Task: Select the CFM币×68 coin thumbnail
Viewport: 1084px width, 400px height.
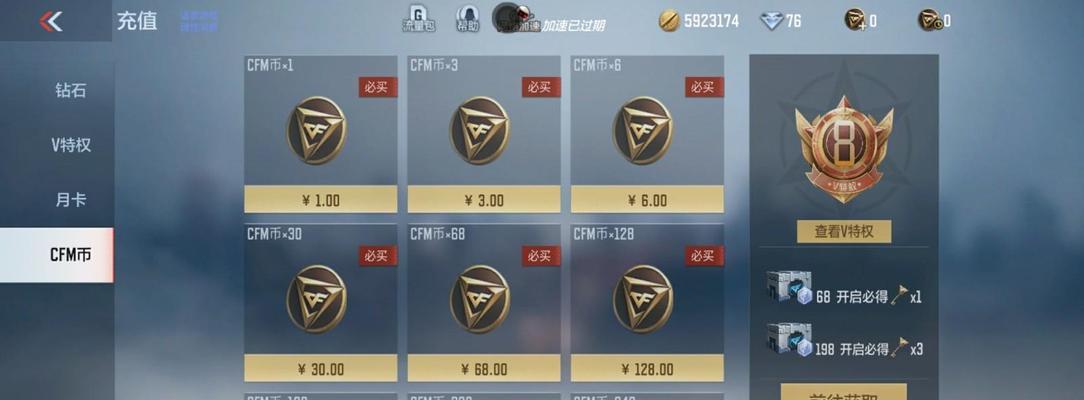Action: pos(480,299)
